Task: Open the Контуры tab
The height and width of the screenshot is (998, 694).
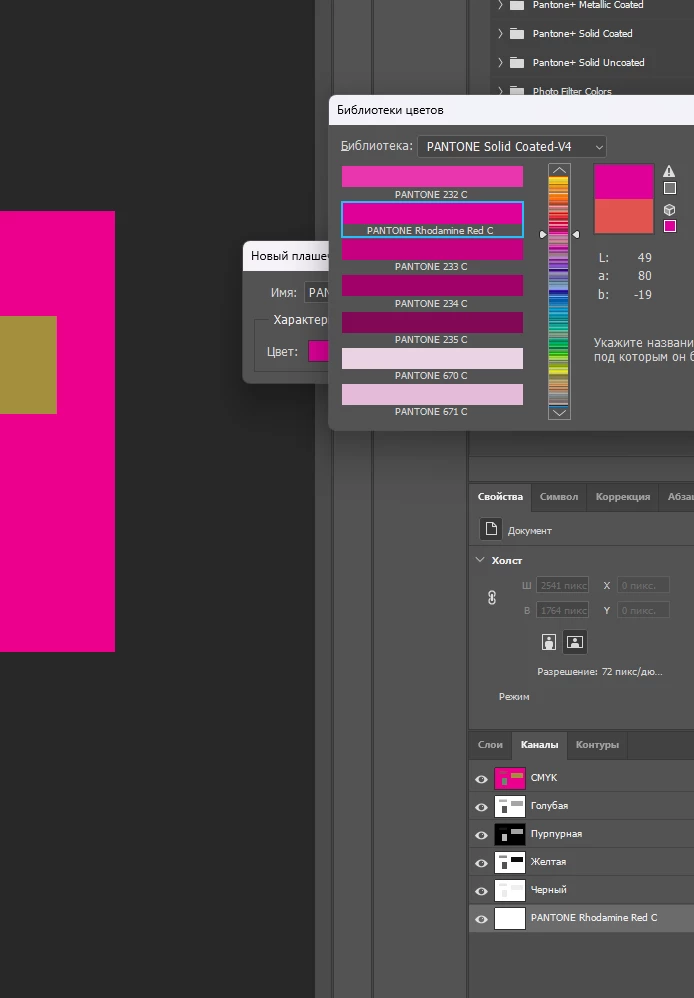Action: [x=597, y=745]
